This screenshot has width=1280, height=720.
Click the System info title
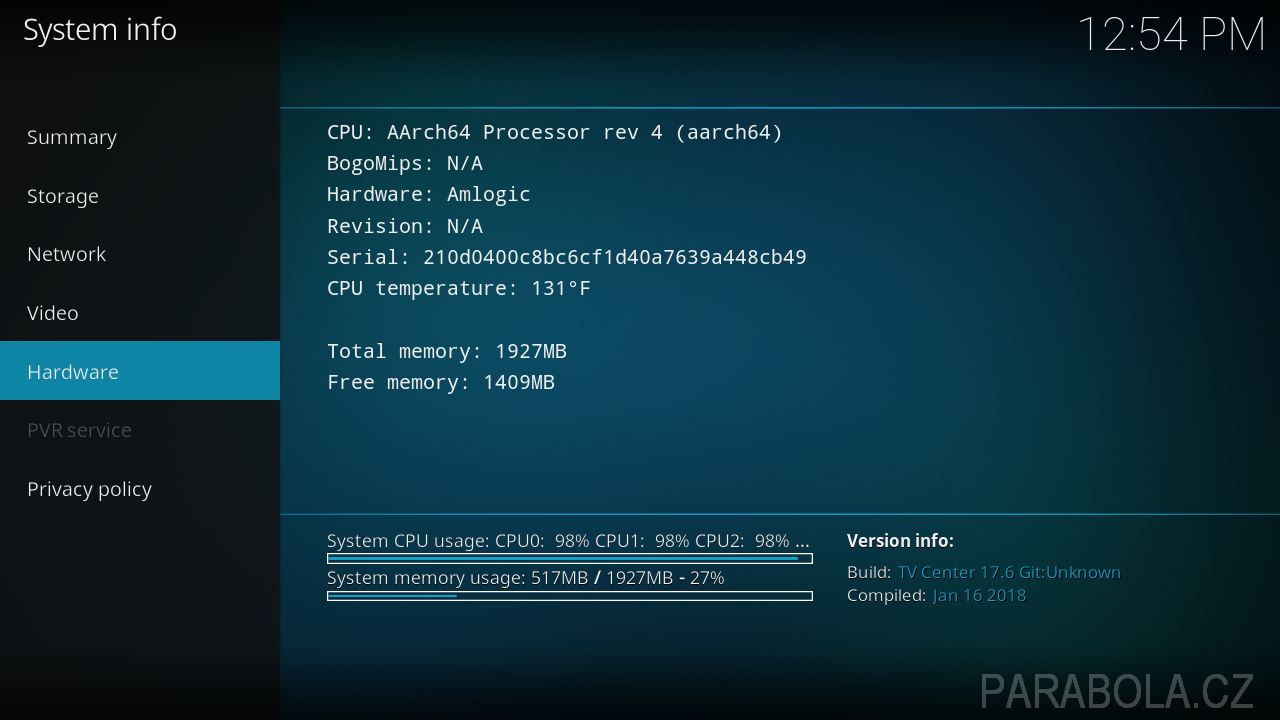(x=100, y=31)
